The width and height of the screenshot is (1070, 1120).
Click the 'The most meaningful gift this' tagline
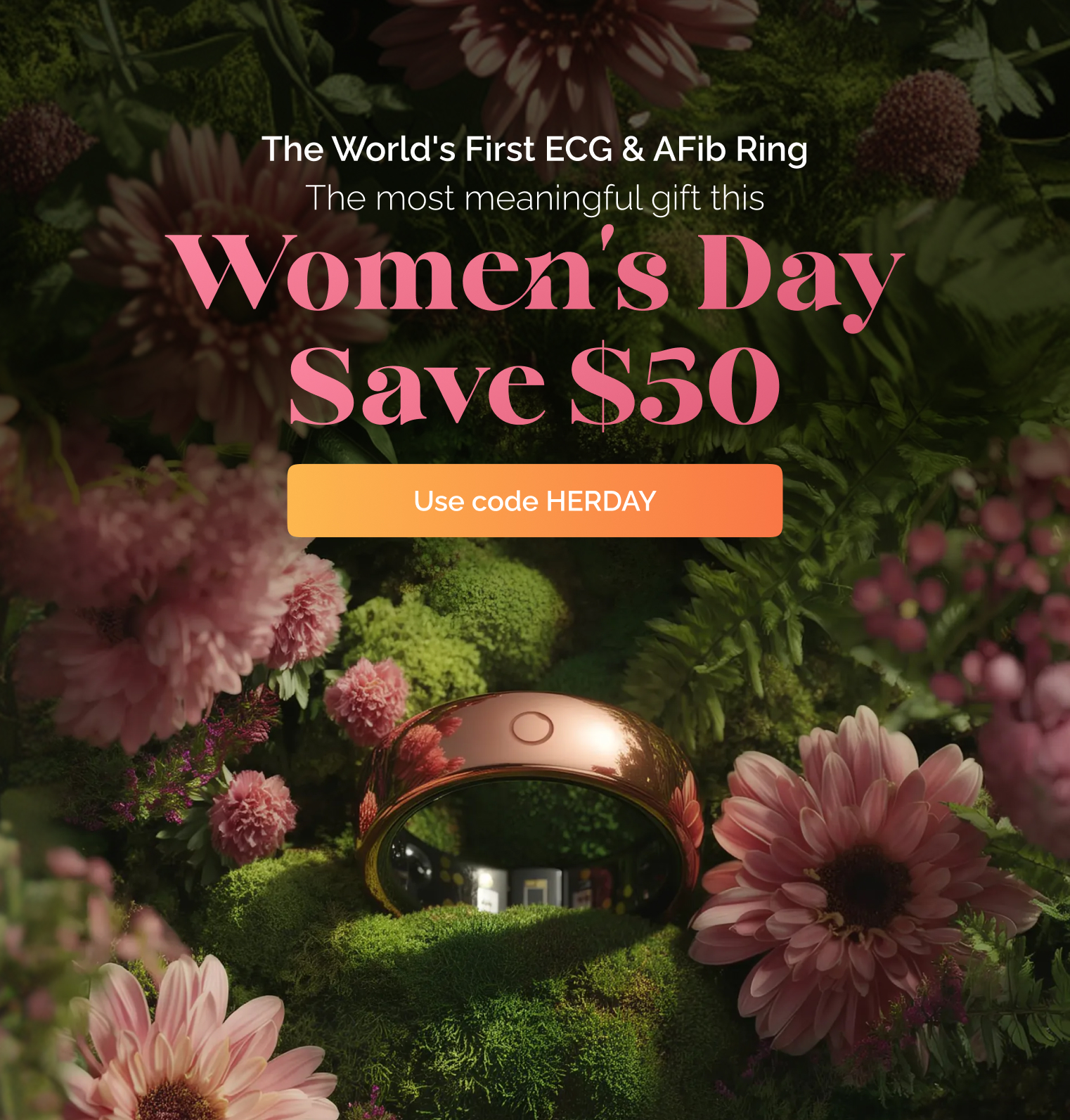click(x=534, y=198)
